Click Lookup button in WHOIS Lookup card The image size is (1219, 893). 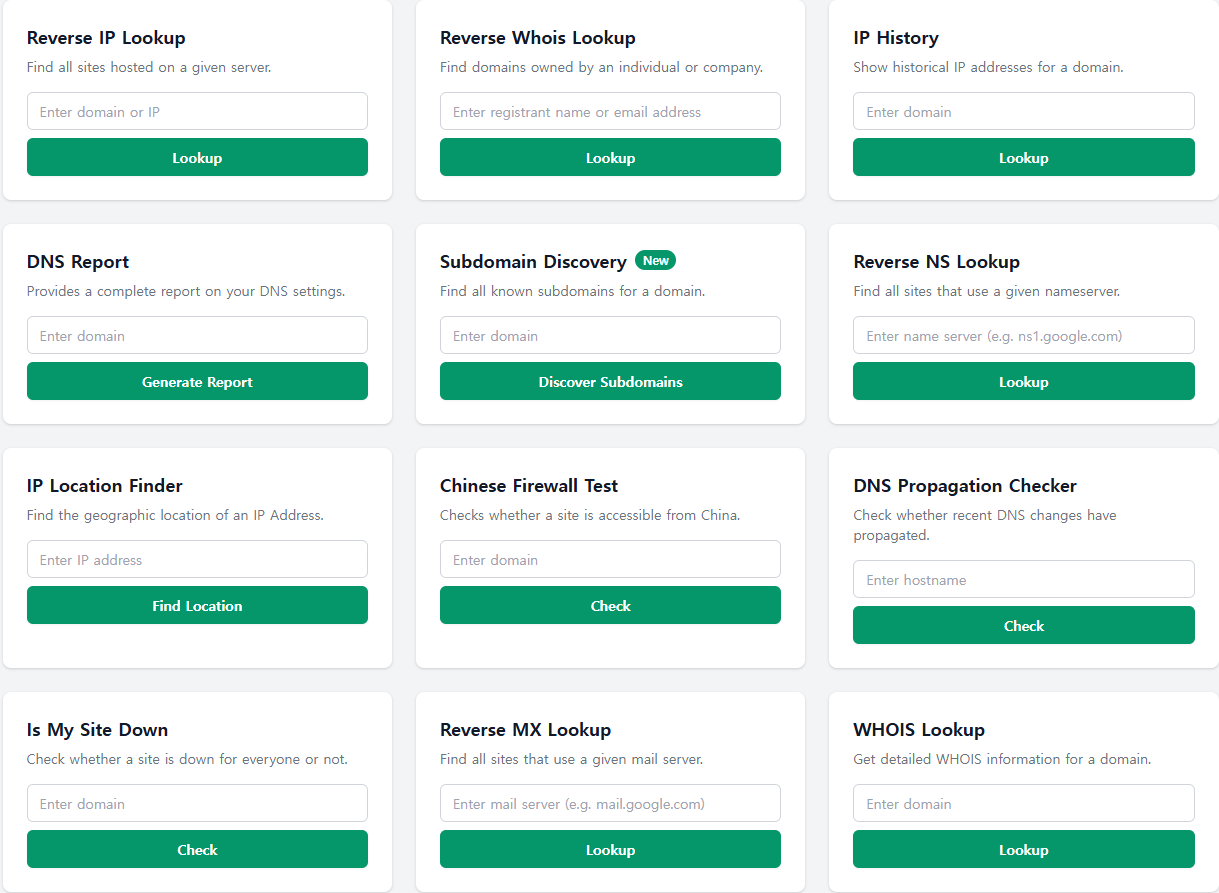(x=1023, y=849)
